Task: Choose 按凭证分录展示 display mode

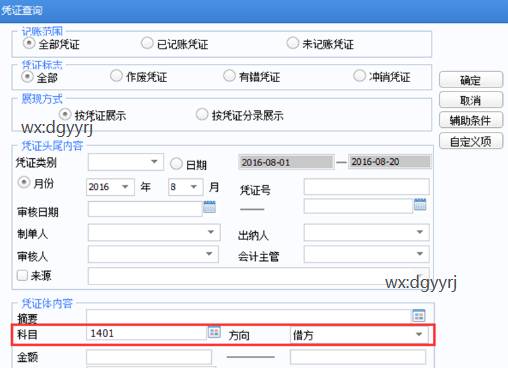Action: (x=202, y=114)
